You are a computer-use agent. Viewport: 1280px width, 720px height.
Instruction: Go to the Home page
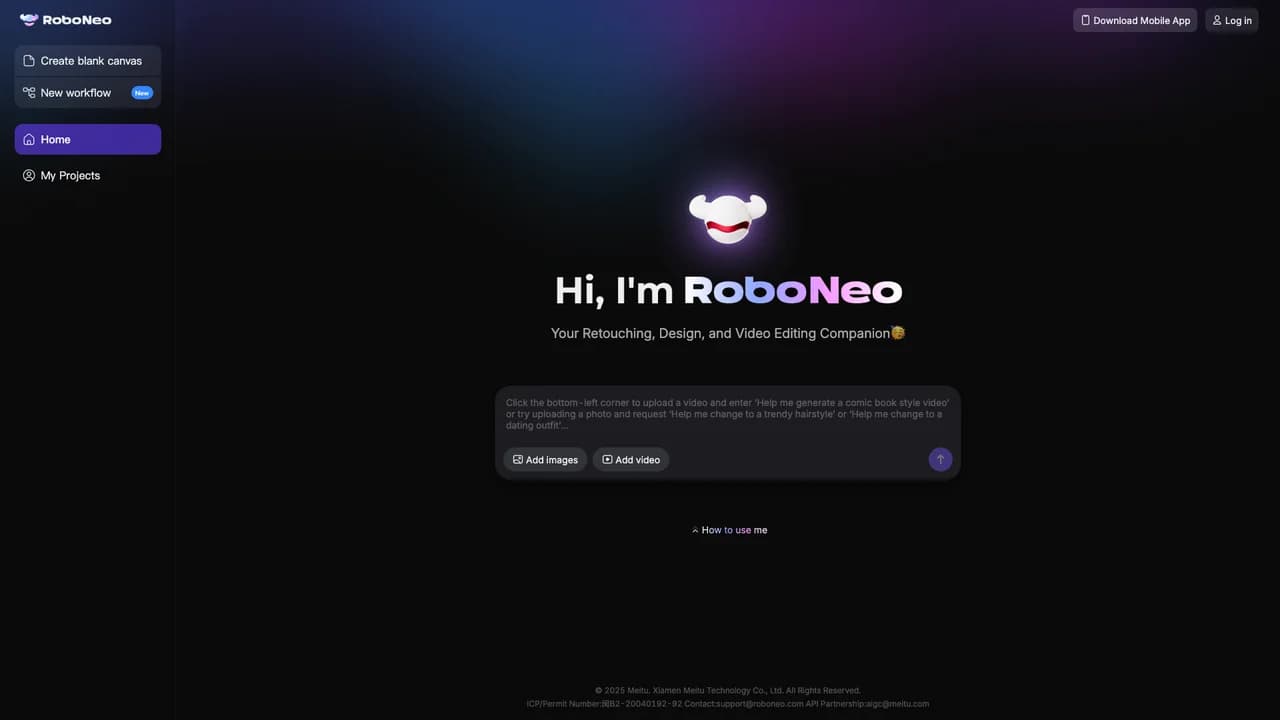[x=88, y=139]
